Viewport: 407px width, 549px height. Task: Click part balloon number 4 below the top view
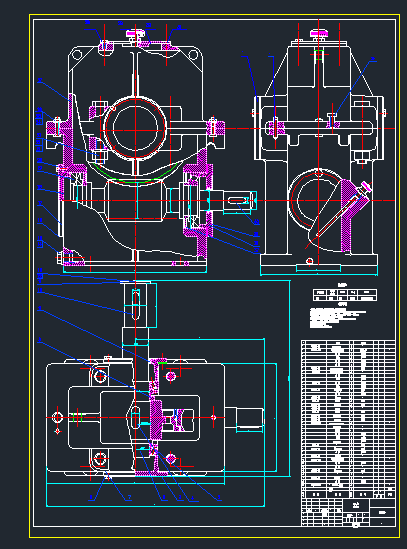[192, 498]
